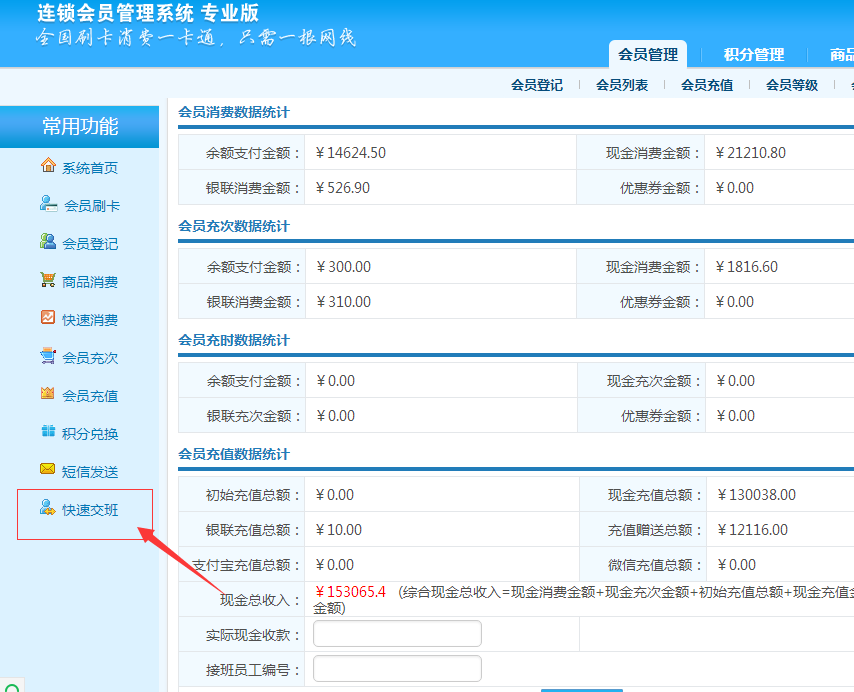Open 会员等级 in the top submenu
Image resolution: width=854 pixels, height=692 pixels.
tap(792, 85)
